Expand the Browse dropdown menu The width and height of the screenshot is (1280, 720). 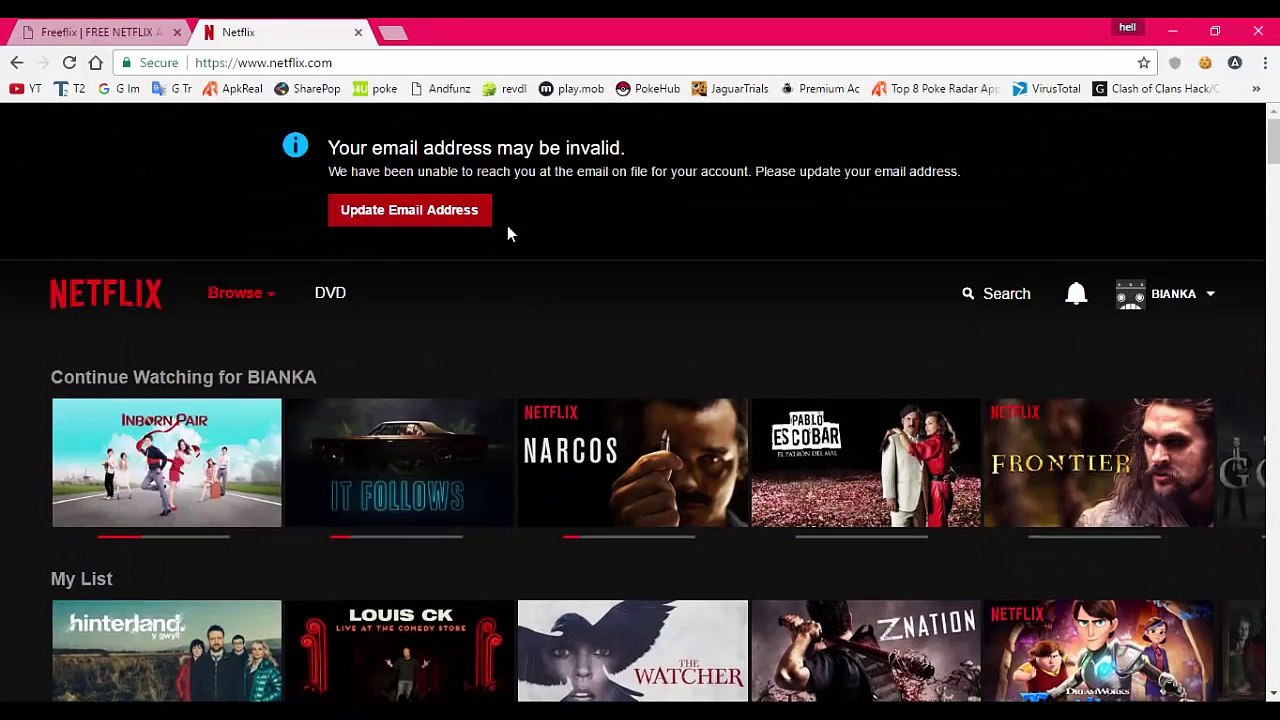pyautogui.click(x=241, y=293)
